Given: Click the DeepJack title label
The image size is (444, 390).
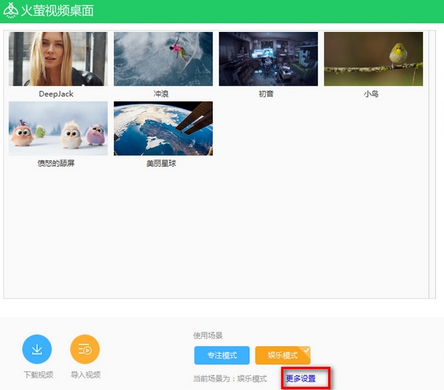Looking at the screenshot, I should (x=56, y=94).
